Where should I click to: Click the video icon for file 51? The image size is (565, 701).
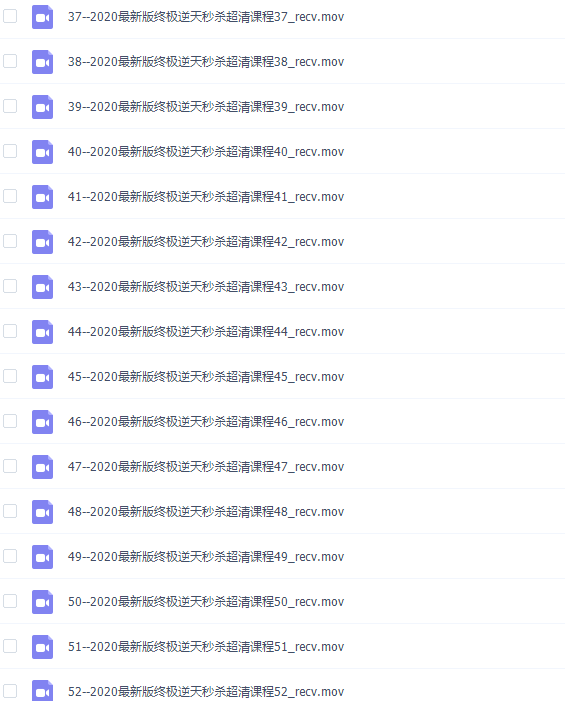click(x=42, y=646)
